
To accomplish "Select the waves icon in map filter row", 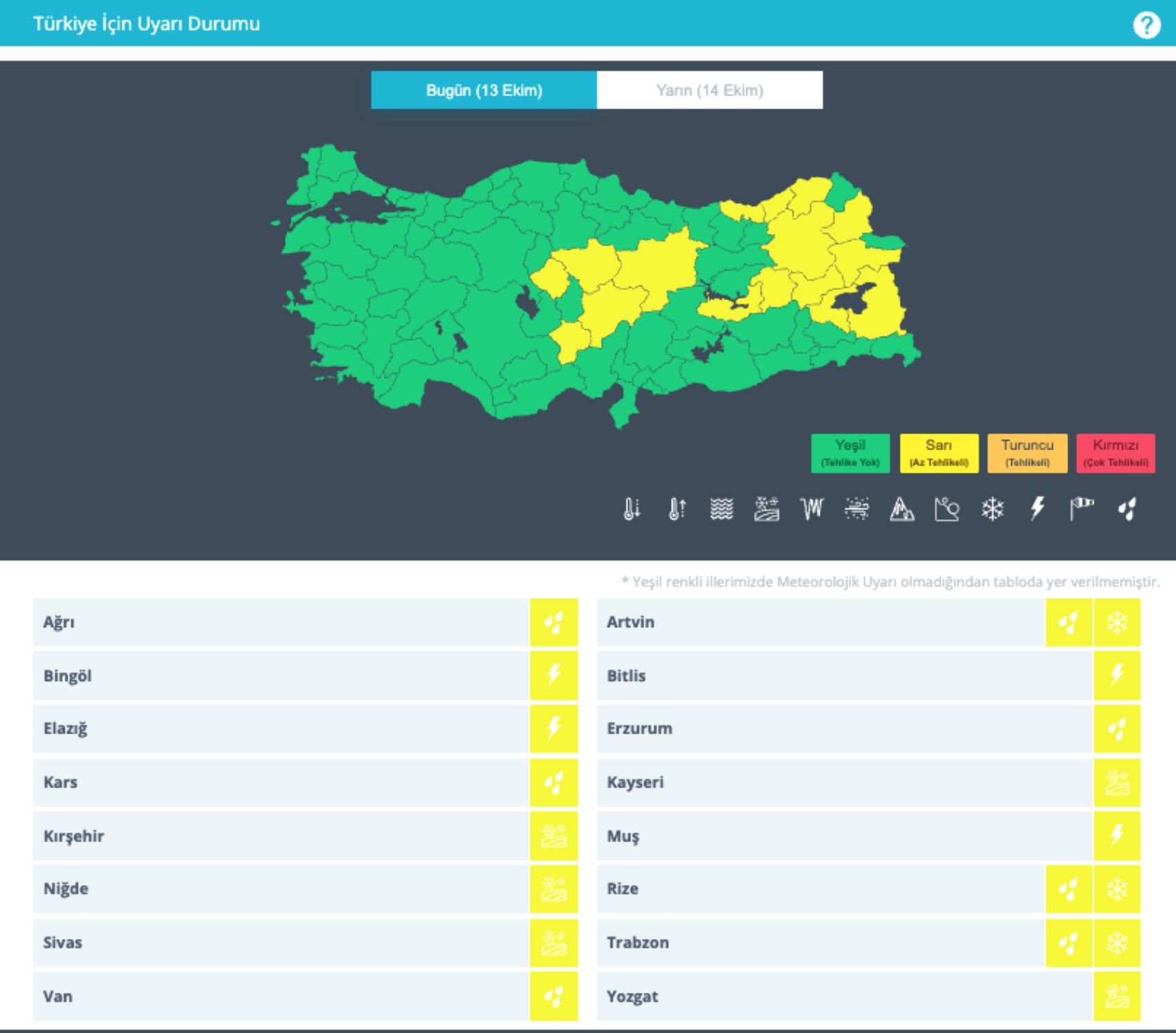I will pyautogui.click(x=722, y=509).
